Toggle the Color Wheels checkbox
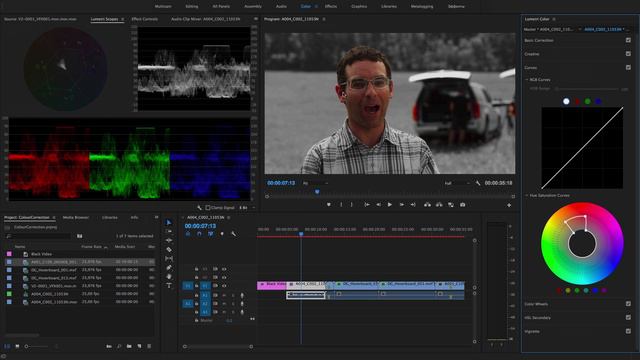This screenshot has width=640, height=360. pyautogui.click(x=628, y=304)
